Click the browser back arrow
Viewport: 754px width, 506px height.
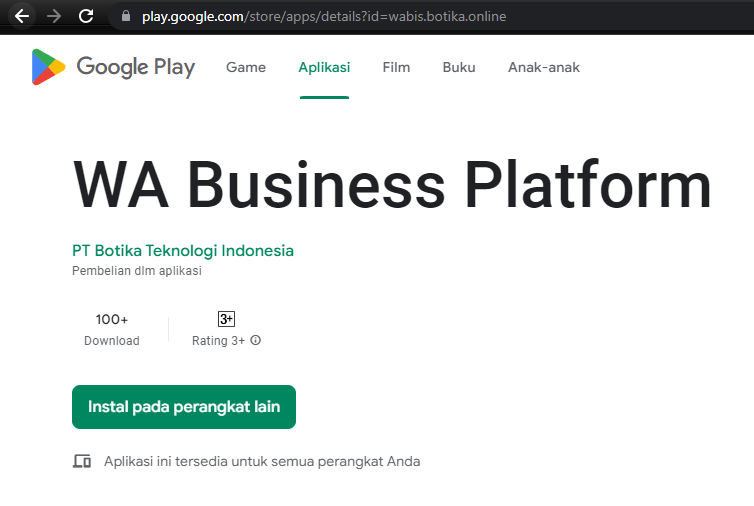click(22, 16)
